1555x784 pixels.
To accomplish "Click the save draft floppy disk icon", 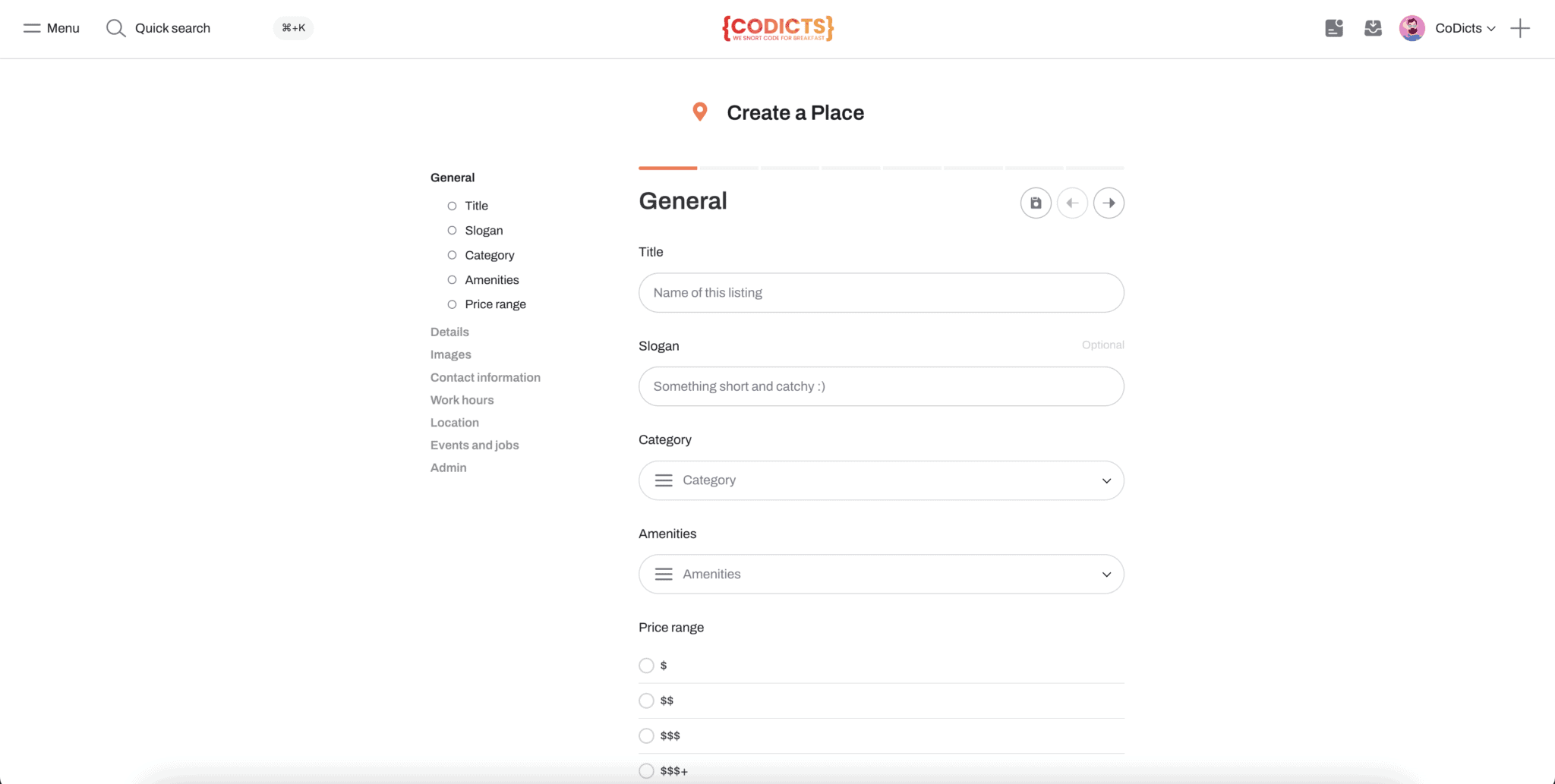I will point(1036,203).
